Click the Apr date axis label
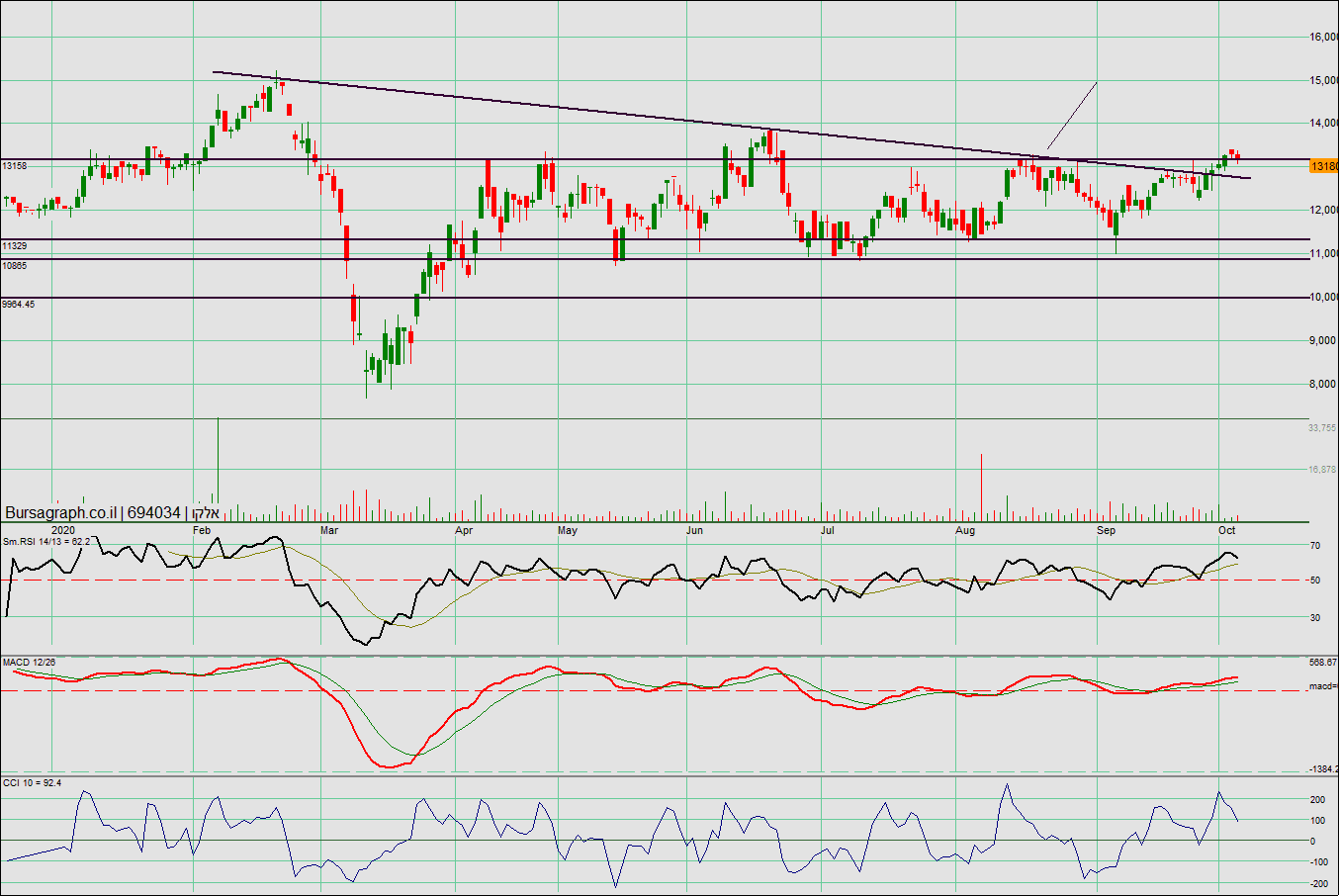 point(464,531)
